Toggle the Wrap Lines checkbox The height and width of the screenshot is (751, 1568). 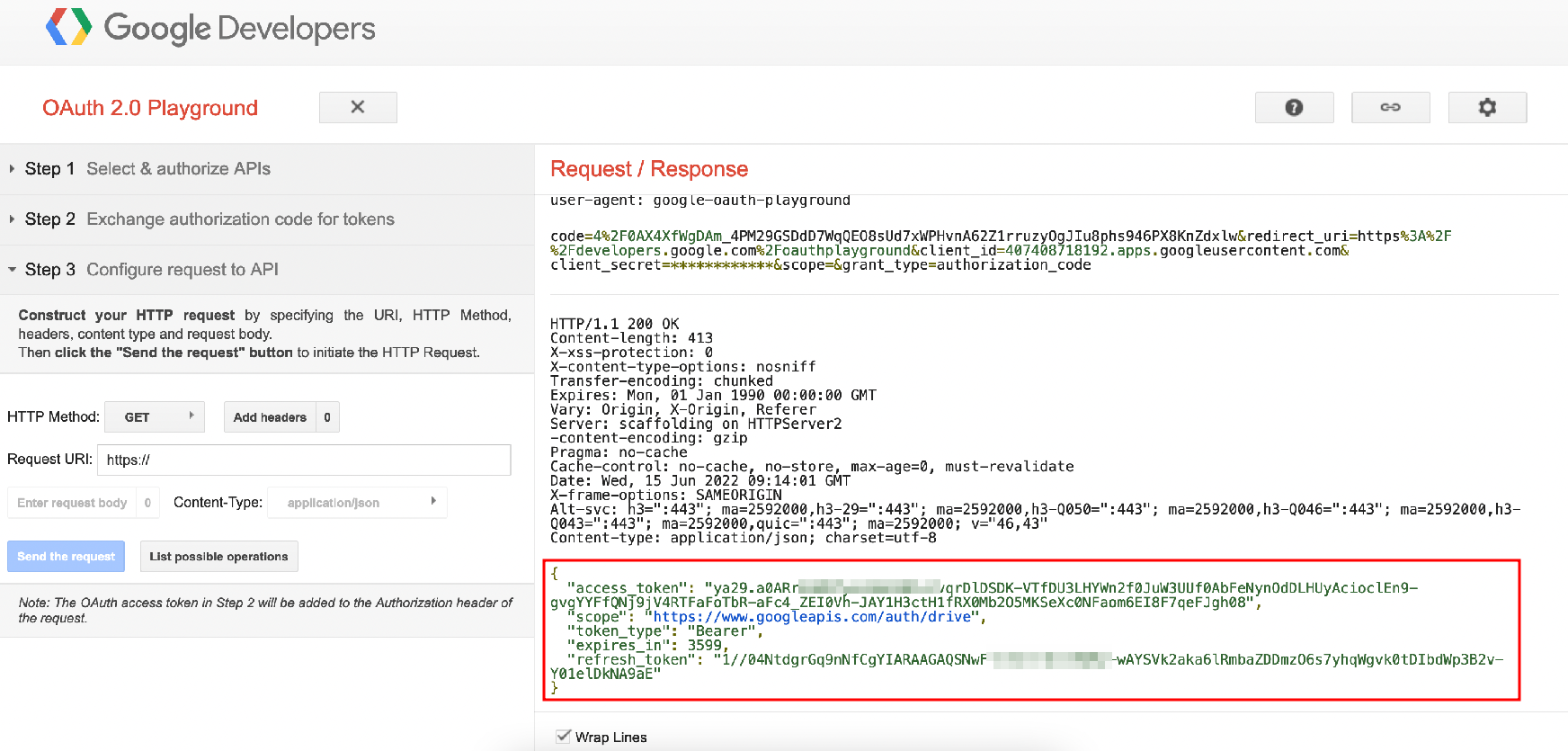[564, 737]
